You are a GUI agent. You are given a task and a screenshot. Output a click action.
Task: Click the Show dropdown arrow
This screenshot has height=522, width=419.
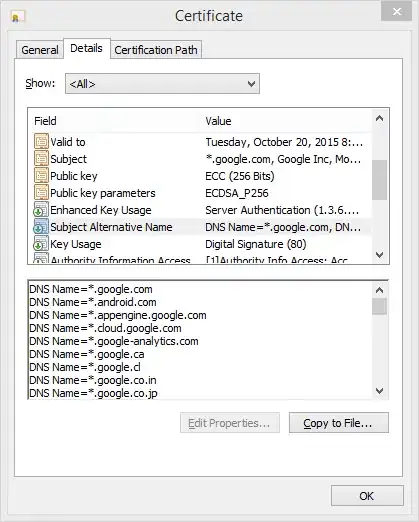[x=252, y=84]
